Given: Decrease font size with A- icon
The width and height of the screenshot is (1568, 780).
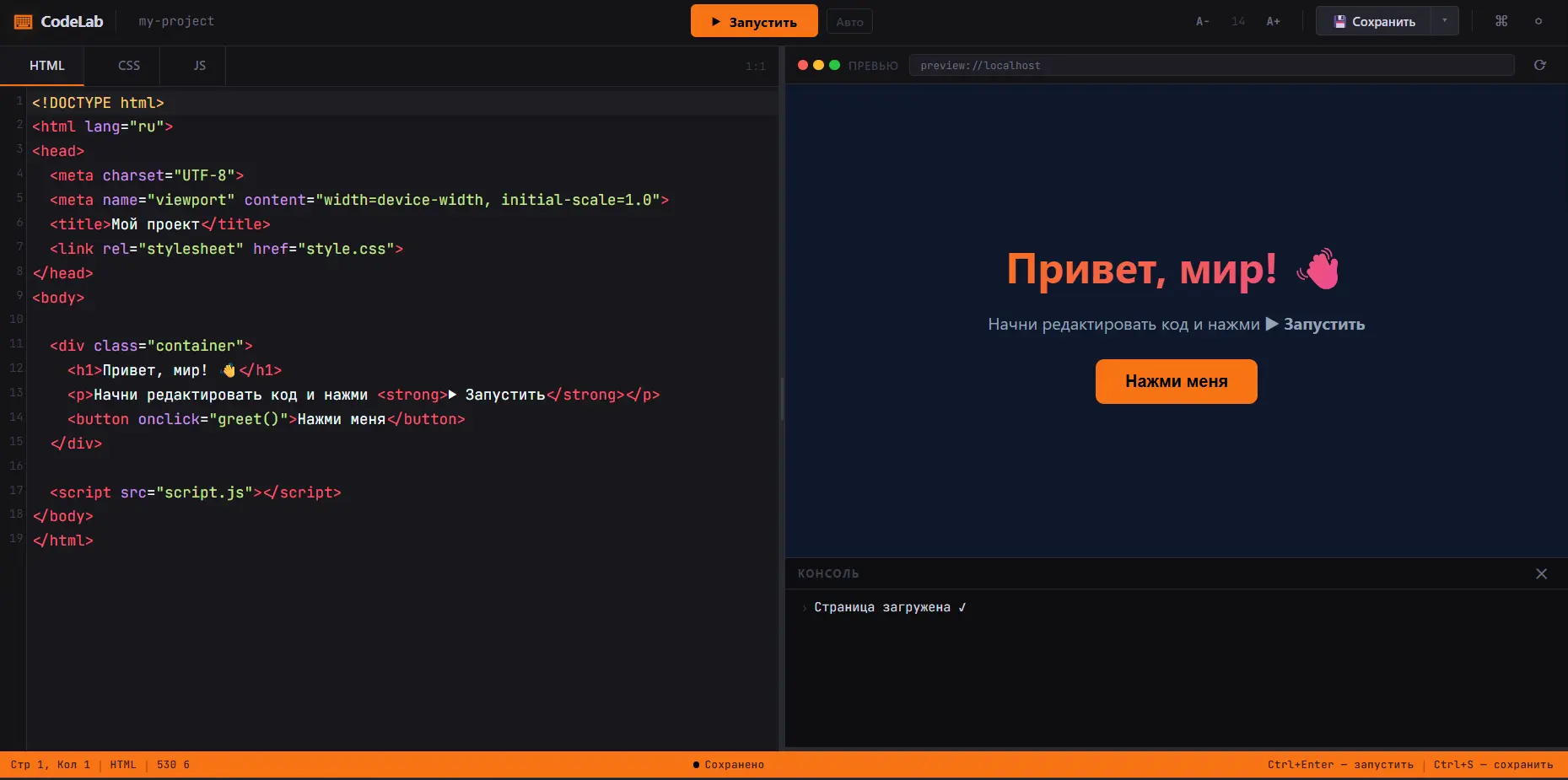Looking at the screenshot, I should 1203,21.
